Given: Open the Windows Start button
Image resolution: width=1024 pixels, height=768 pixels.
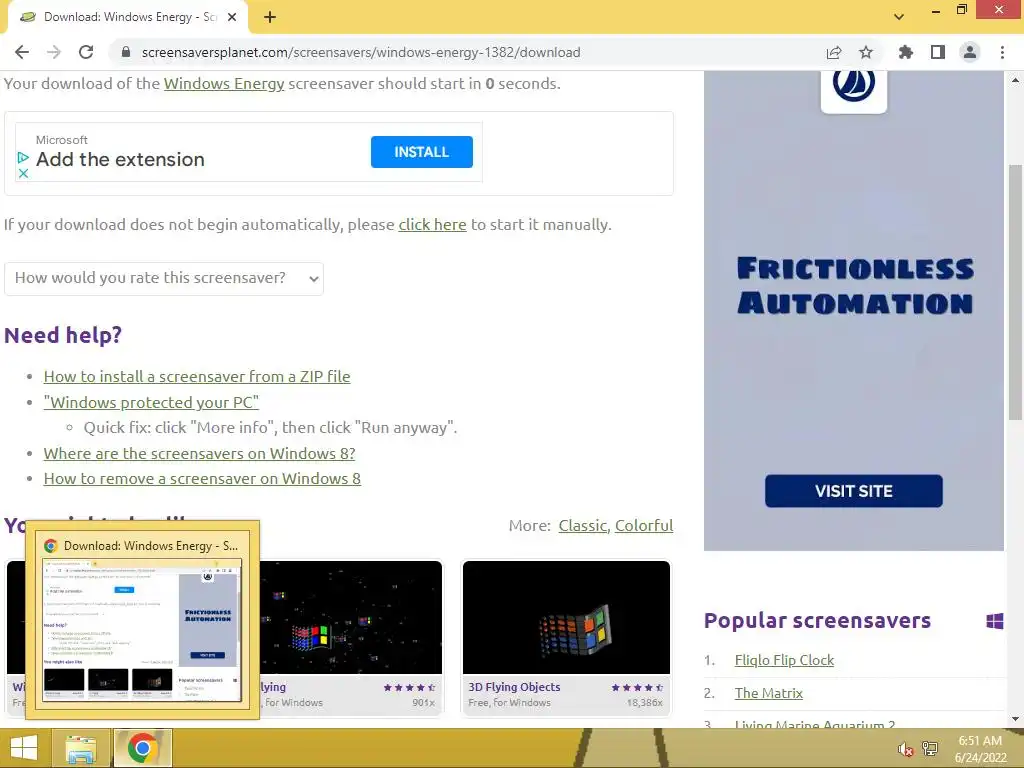Looking at the screenshot, I should click(24, 748).
